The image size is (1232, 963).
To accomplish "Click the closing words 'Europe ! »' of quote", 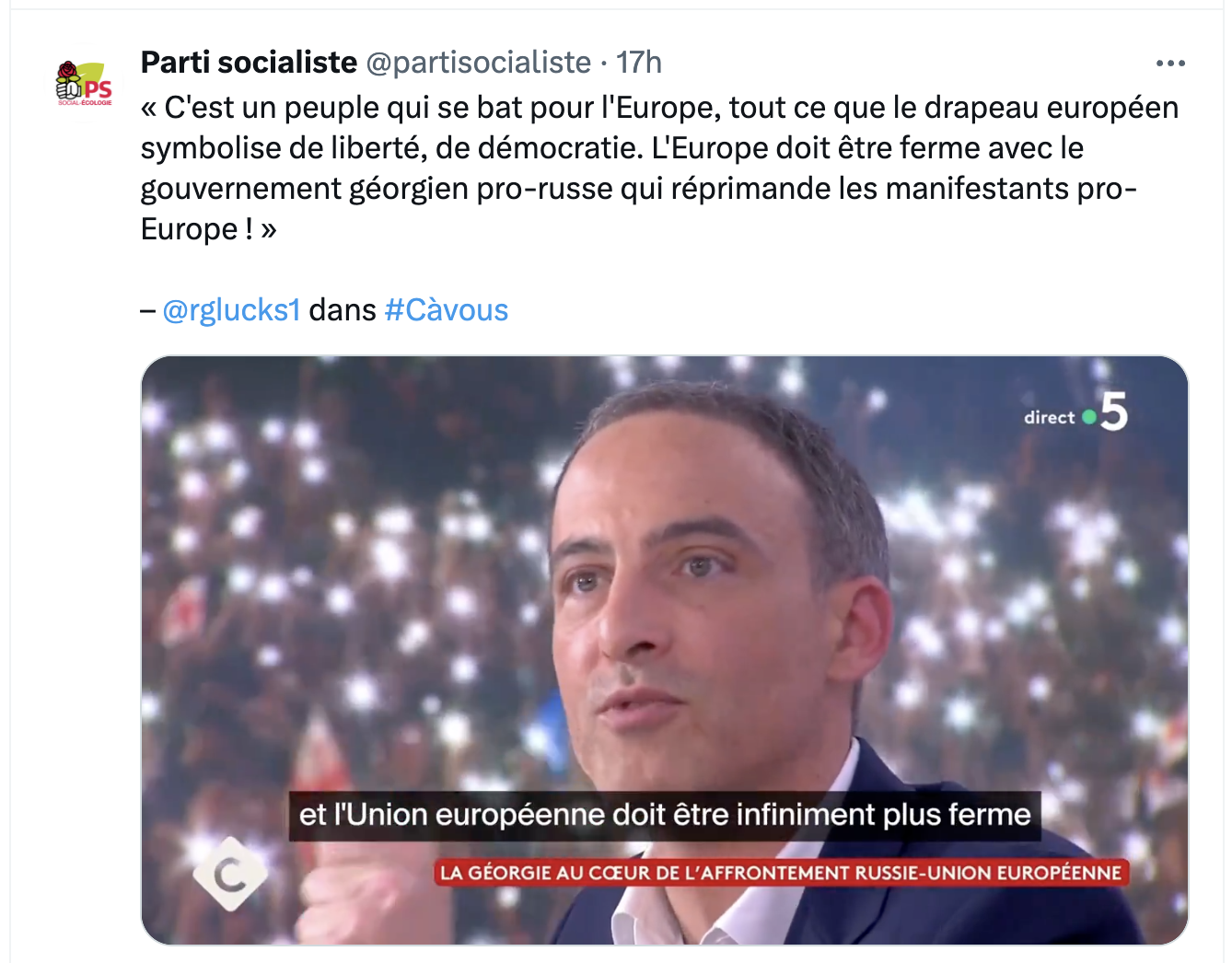I will point(209,229).
